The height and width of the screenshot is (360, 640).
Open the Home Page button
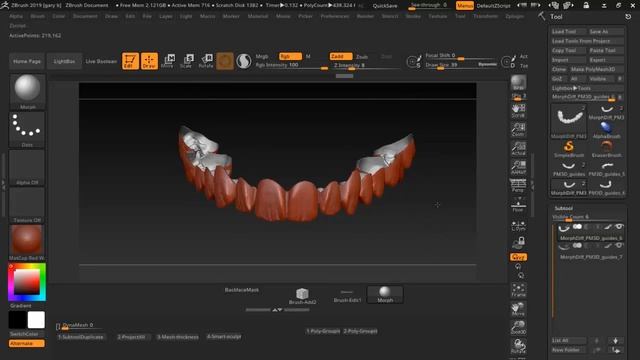click(x=27, y=61)
